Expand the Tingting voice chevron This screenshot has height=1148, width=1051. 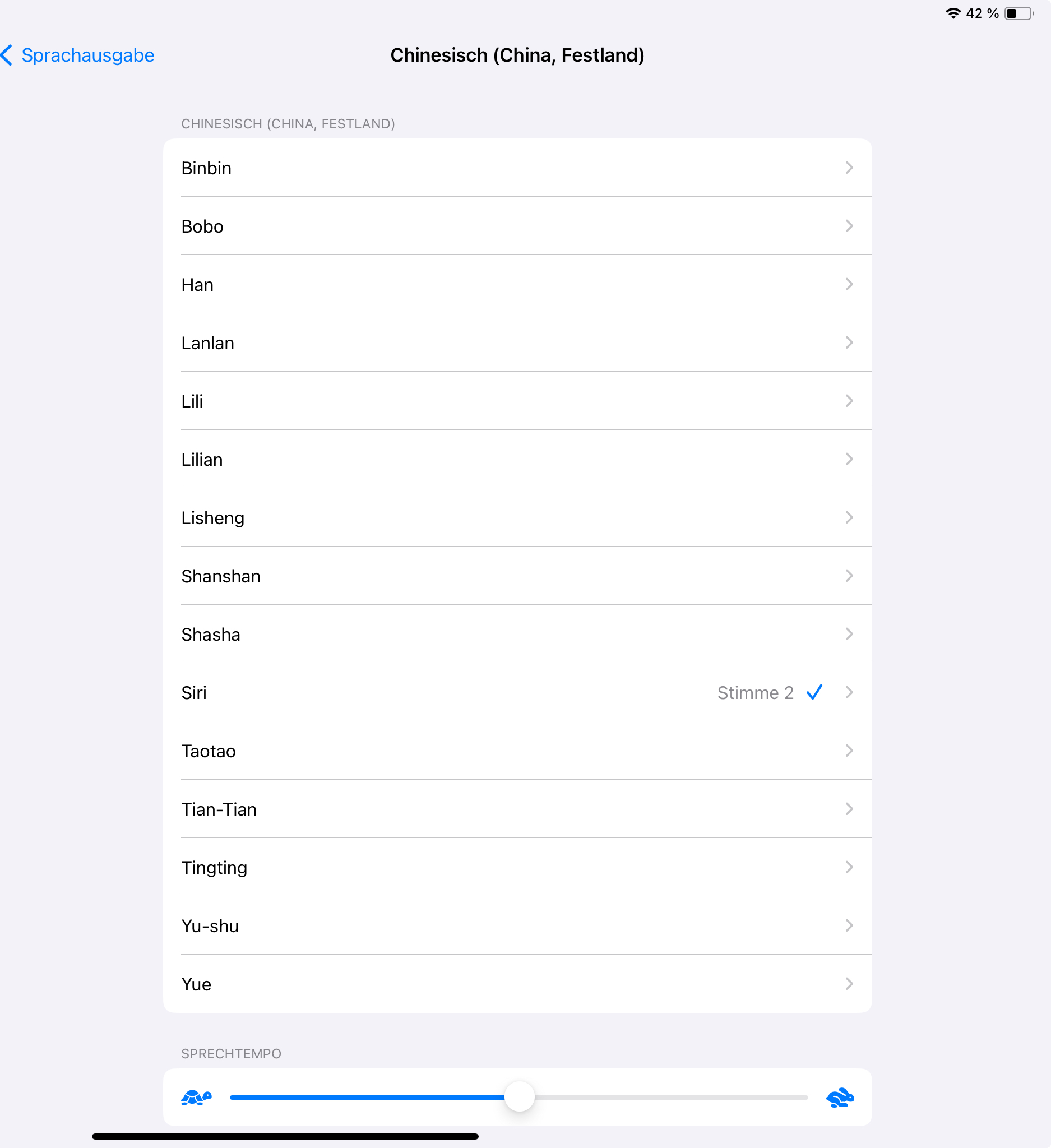pyautogui.click(x=849, y=867)
